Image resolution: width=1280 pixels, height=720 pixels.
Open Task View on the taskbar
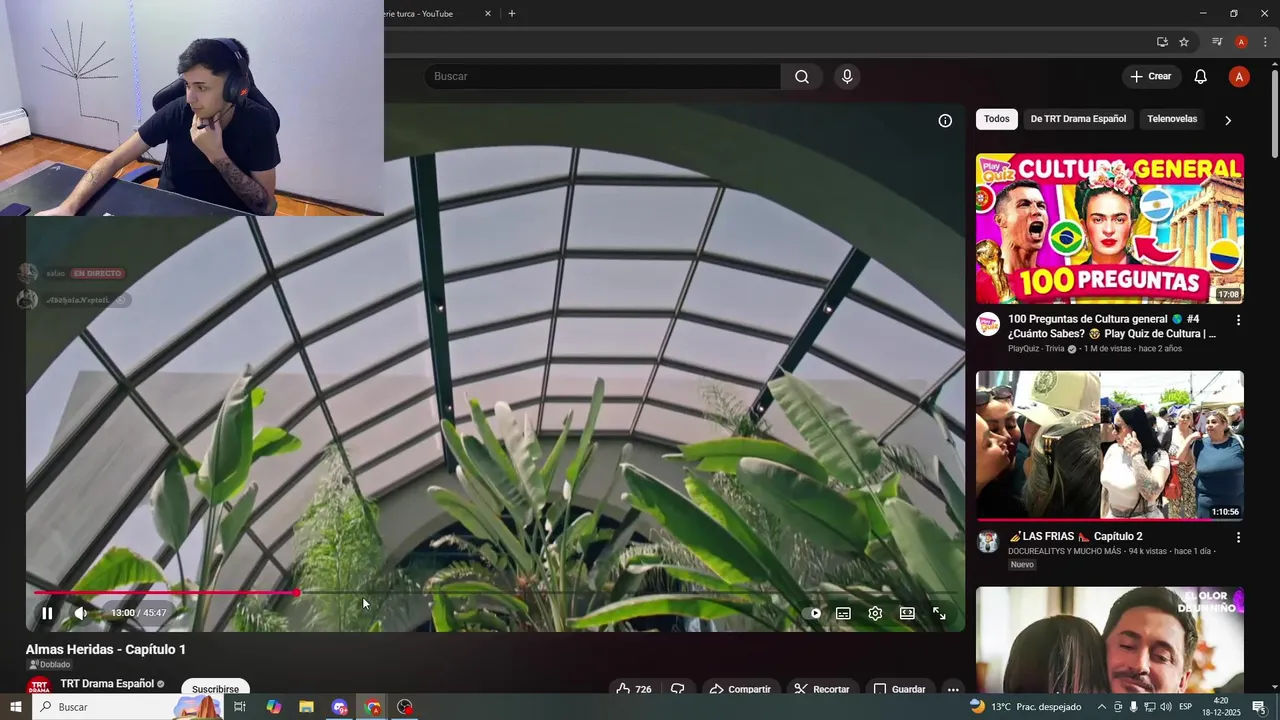click(240, 707)
